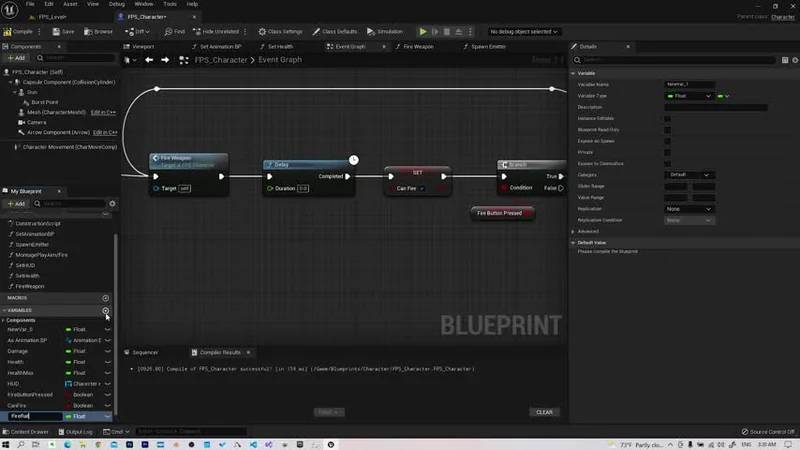Collapse the Default Value section
This screenshot has height=450, width=800.
coord(573,243)
